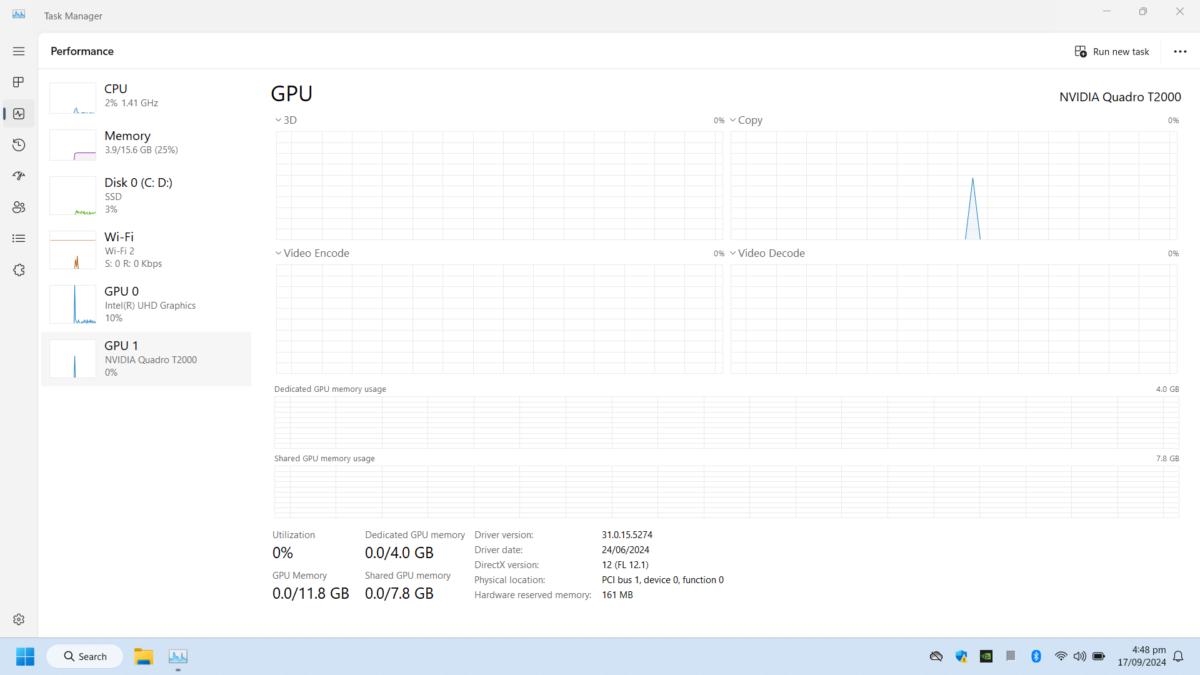The height and width of the screenshot is (675, 1200).
Task: Click the Performance page title
Action: (x=82, y=51)
